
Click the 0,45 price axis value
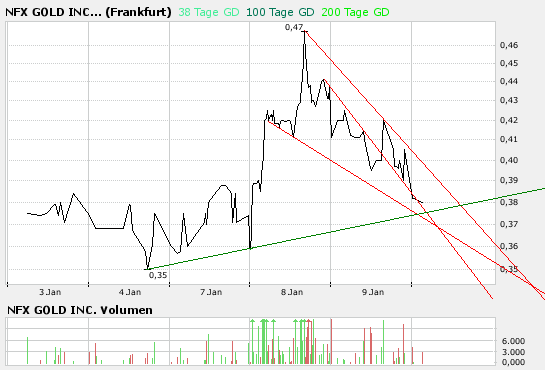[509, 63]
